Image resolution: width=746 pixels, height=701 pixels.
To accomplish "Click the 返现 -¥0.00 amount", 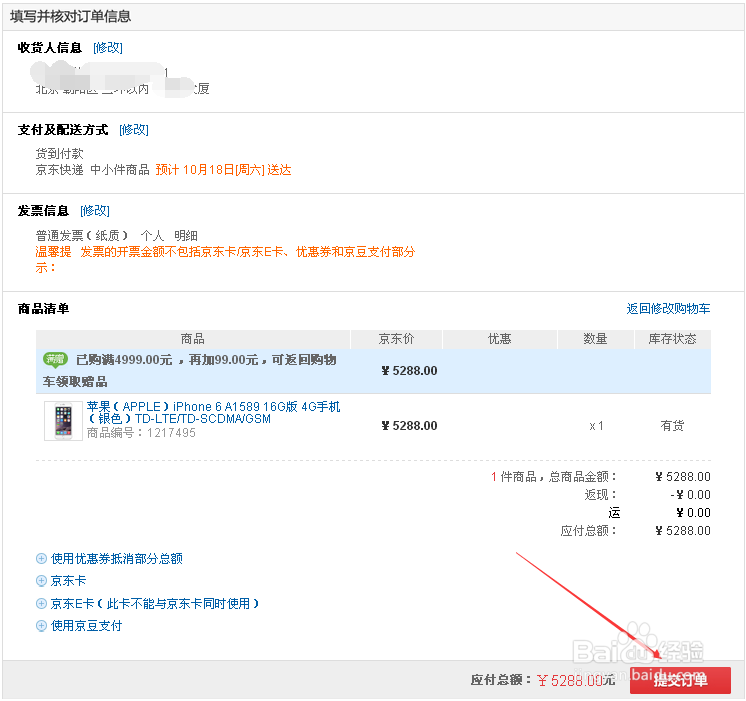I will coord(690,495).
